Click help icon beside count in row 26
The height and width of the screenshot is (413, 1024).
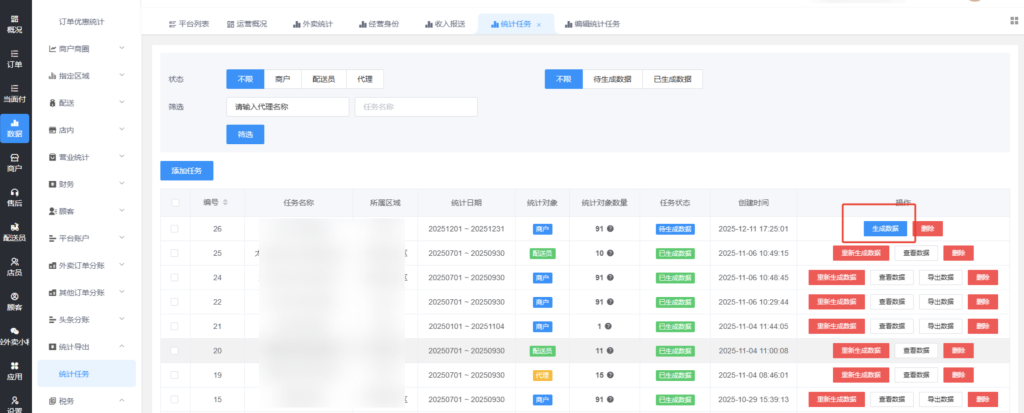pos(610,228)
